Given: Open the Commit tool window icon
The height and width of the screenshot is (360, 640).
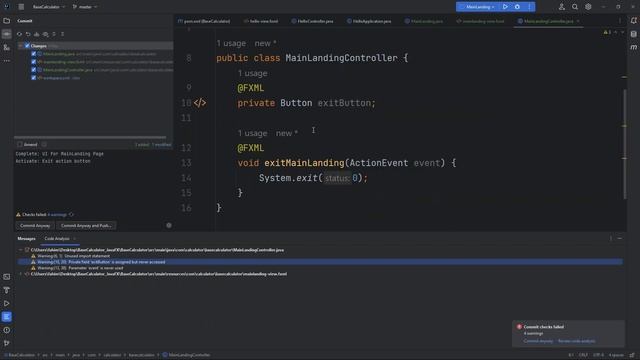Looking at the screenshot, I should [7, 34].
